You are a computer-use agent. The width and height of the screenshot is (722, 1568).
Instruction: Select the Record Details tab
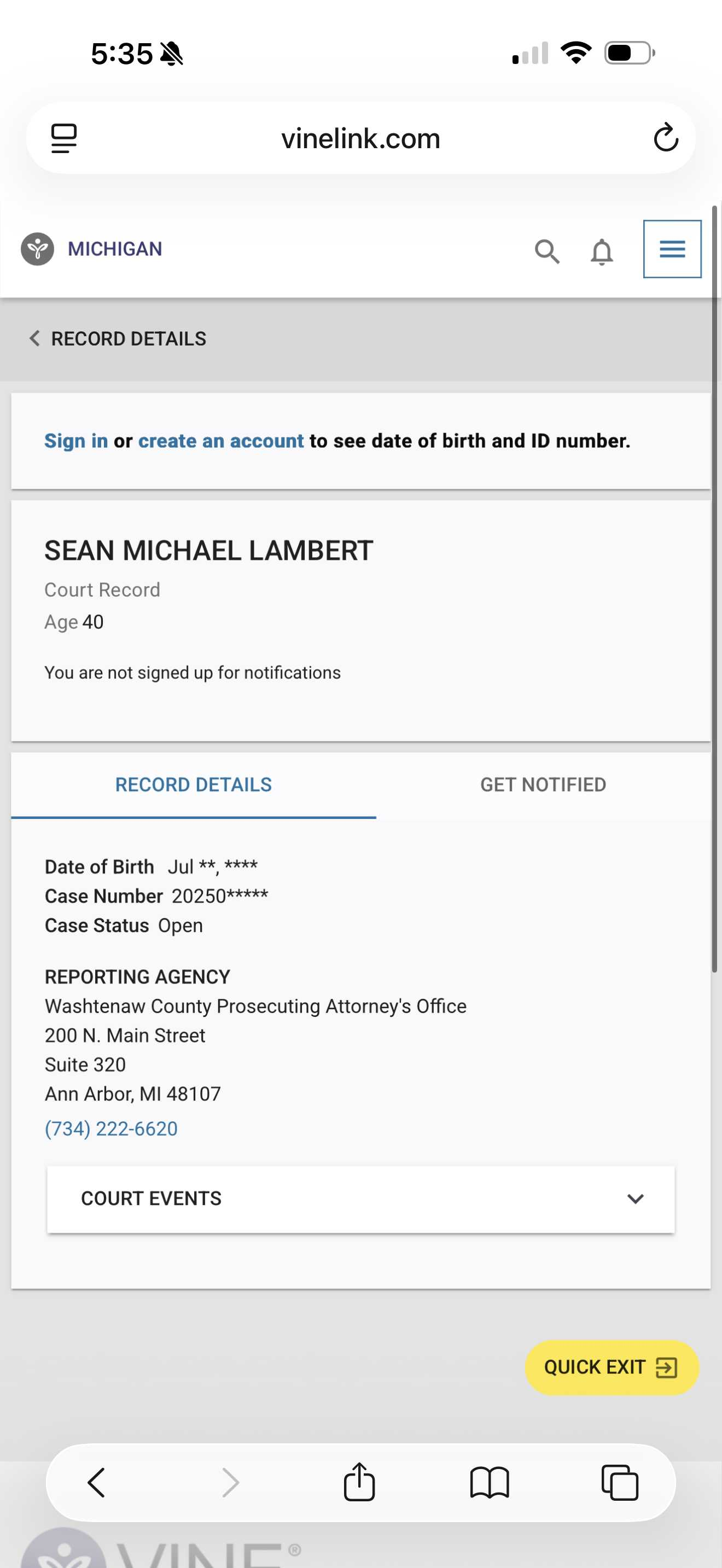[194, 785]
